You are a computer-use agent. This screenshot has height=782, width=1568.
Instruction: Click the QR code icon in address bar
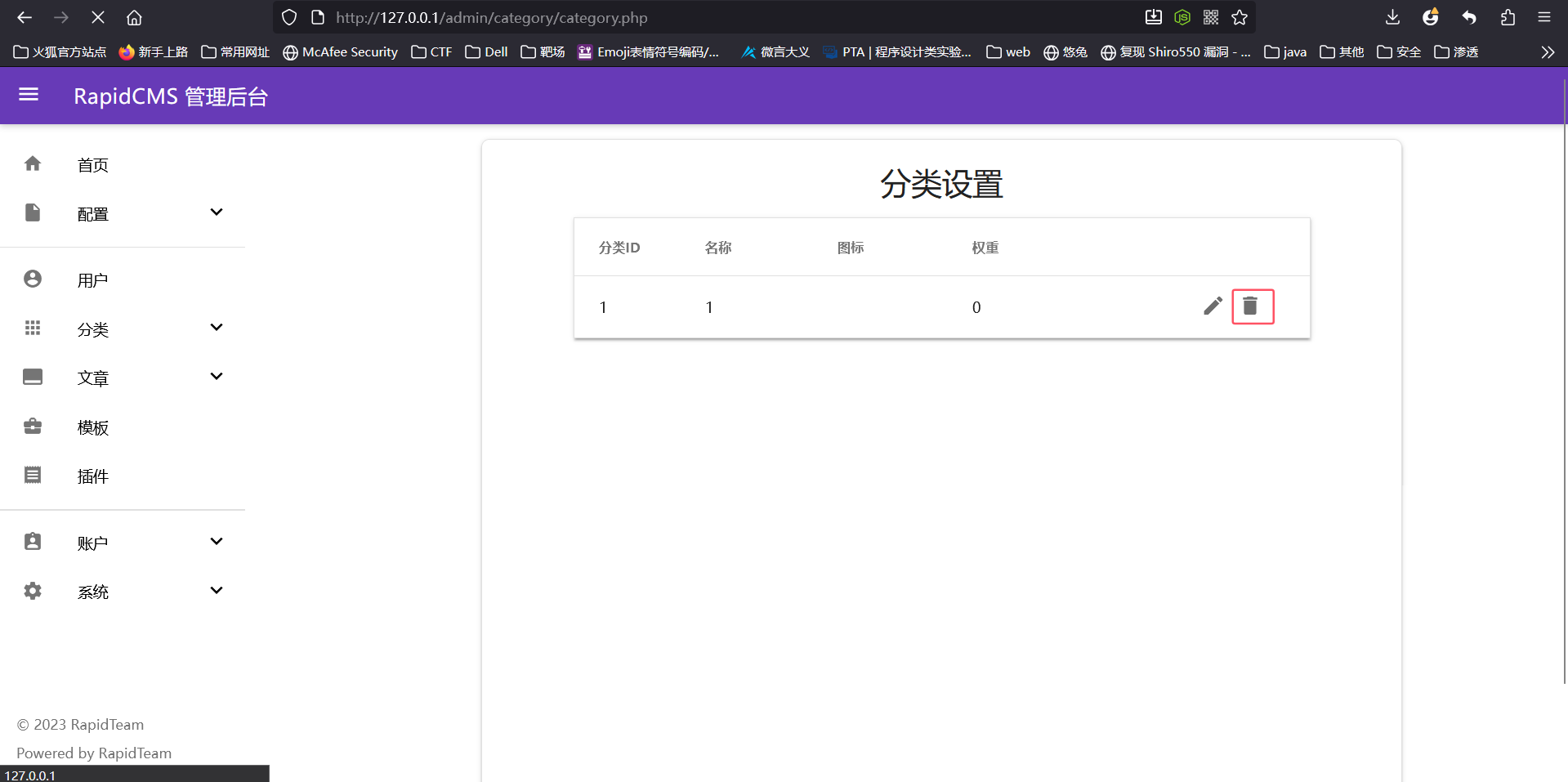(x=1211, y=17)
